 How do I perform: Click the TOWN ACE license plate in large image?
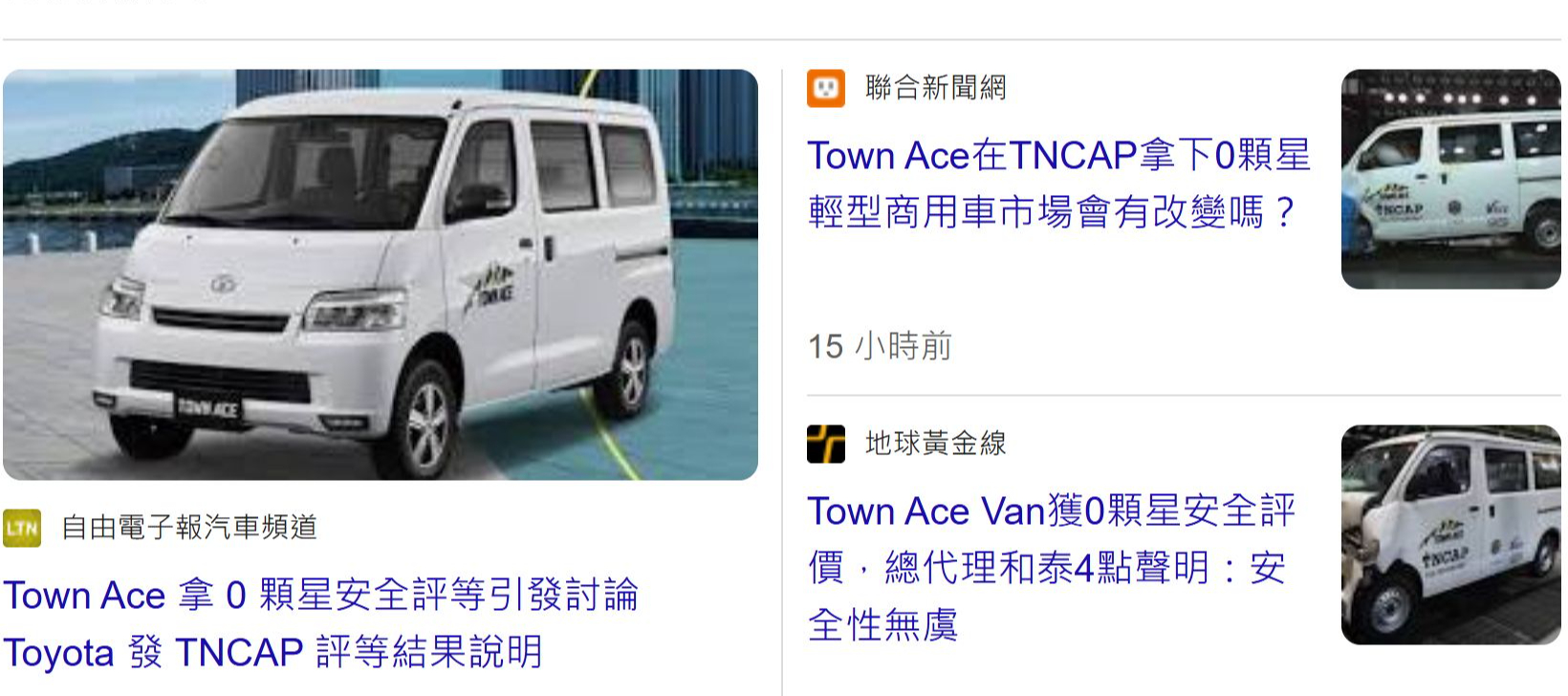[207, 408]
